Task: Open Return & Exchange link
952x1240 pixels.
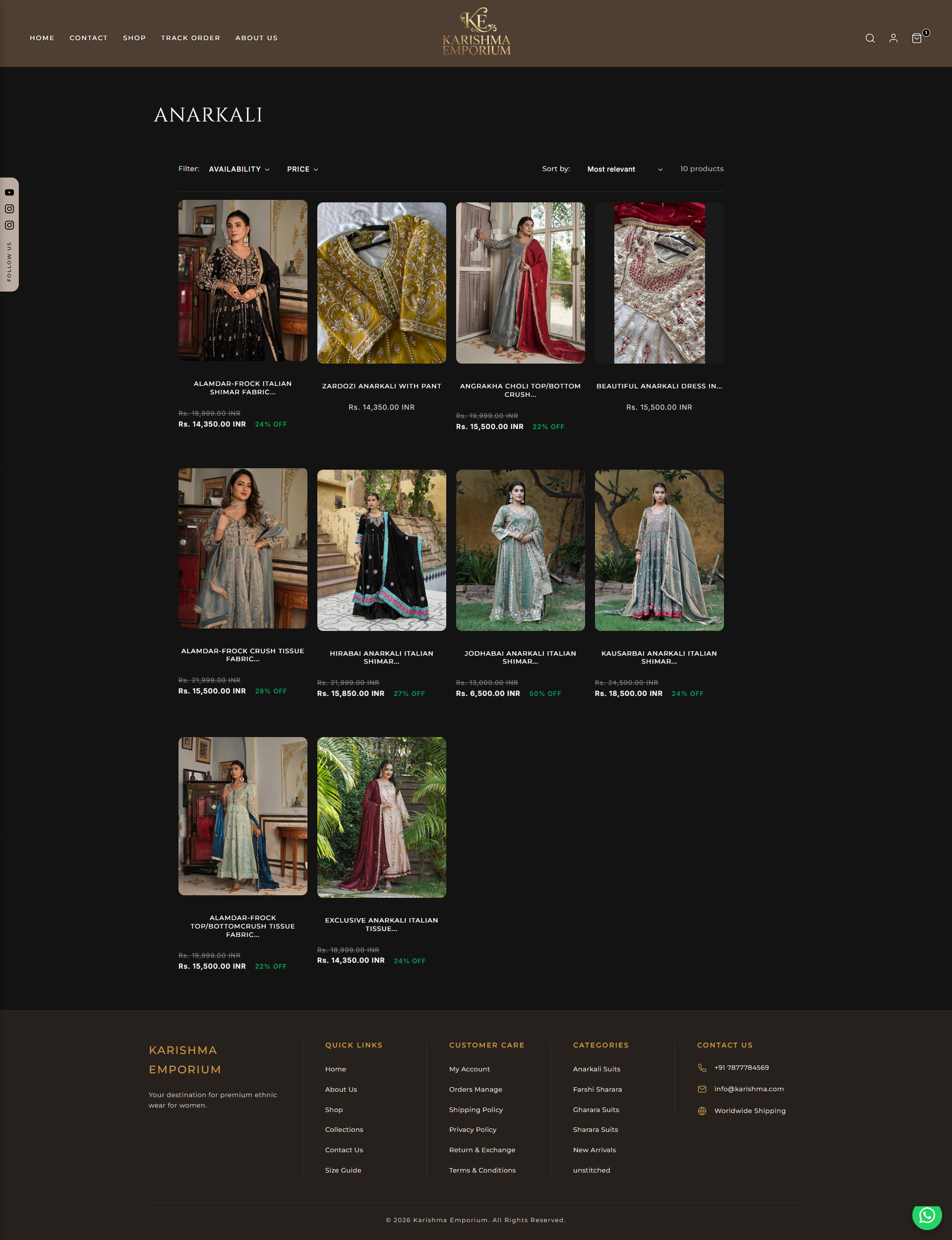Action: pyautogui.click(x=482, y=1150)
